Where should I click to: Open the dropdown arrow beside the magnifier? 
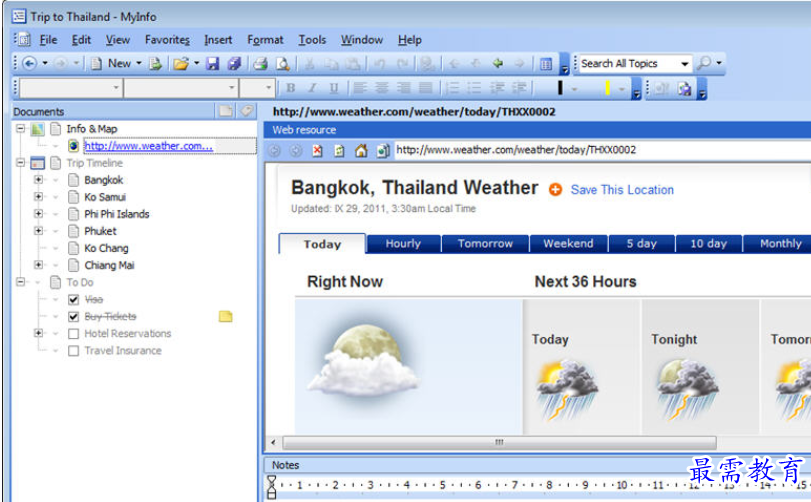(719, 63)
